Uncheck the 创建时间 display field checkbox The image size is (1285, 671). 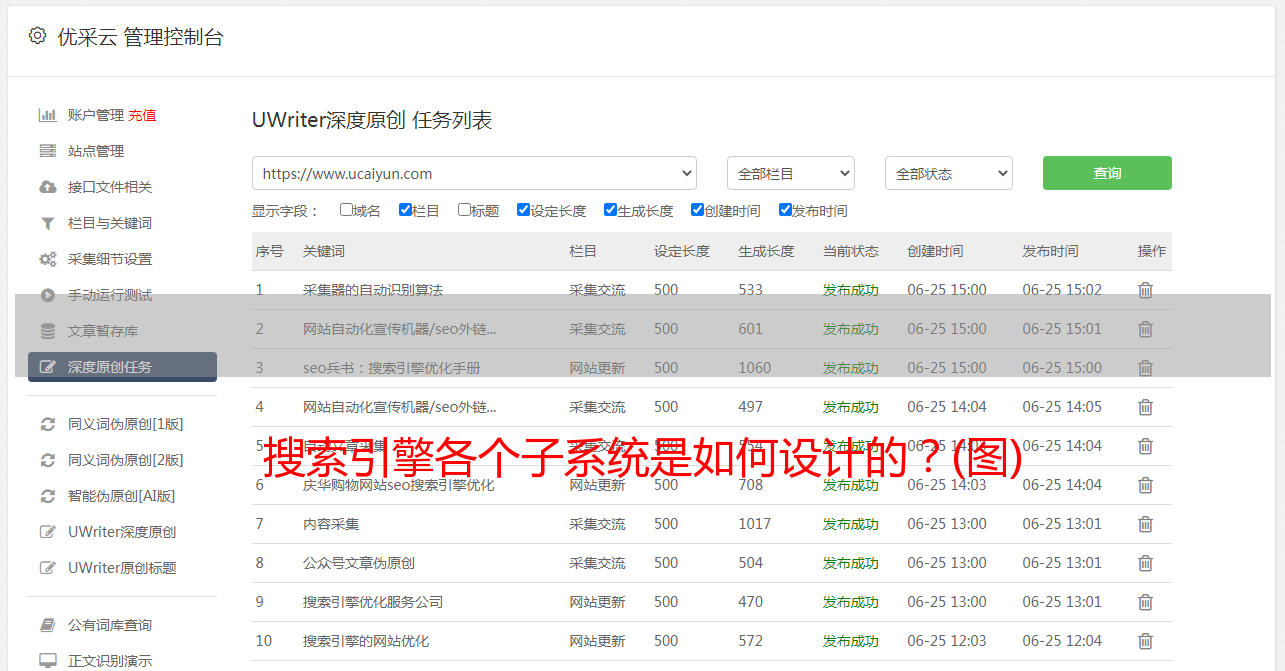[697, 210]
